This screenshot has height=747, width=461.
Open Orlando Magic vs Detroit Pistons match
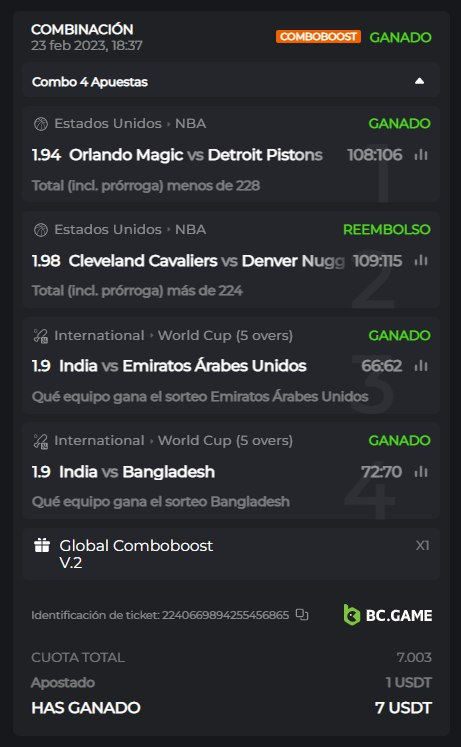pos(196,155)
